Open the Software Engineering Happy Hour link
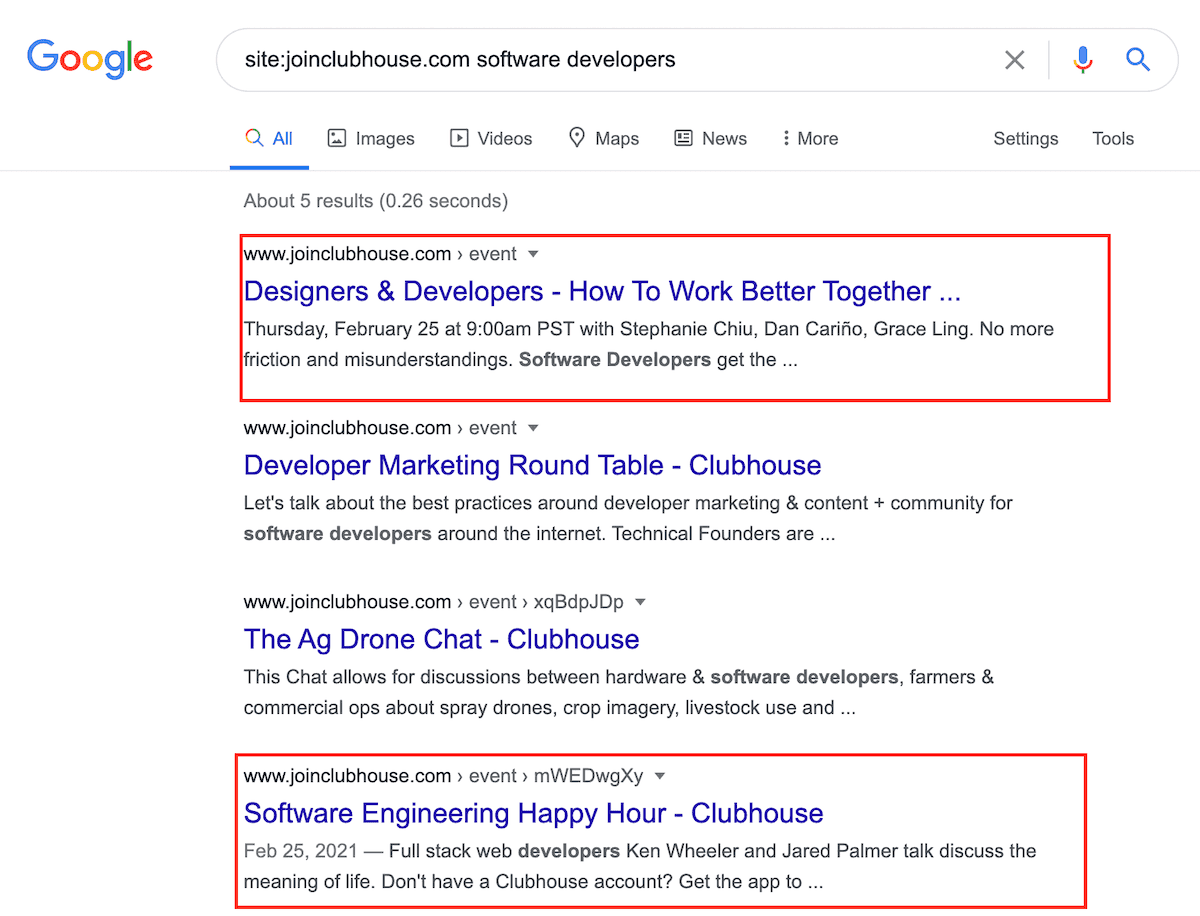The image size is (1200, 916). (x=533, y=813)
